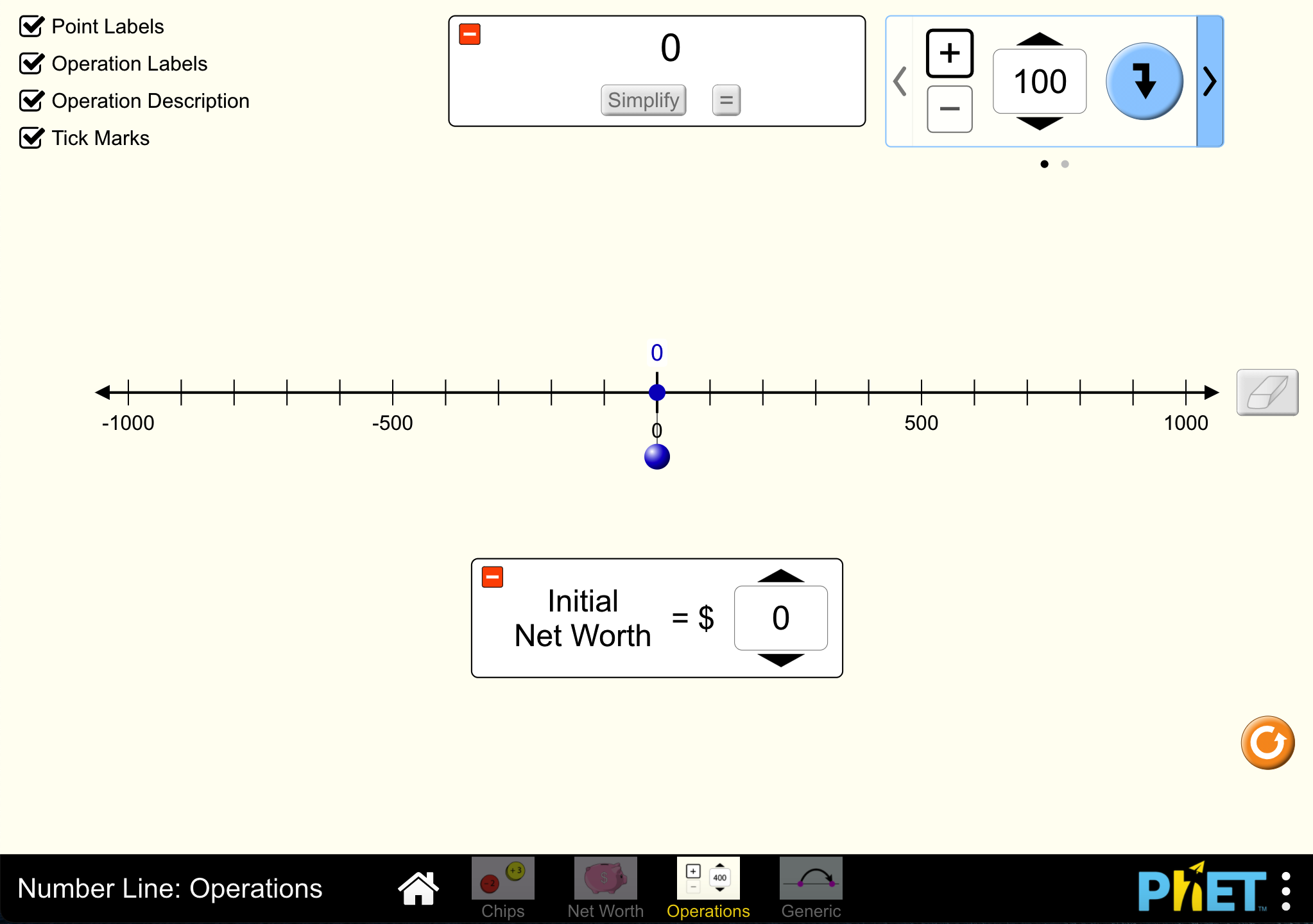
Task: Uncheck the Point Labels checkbox
Action: tap(32, 27)
